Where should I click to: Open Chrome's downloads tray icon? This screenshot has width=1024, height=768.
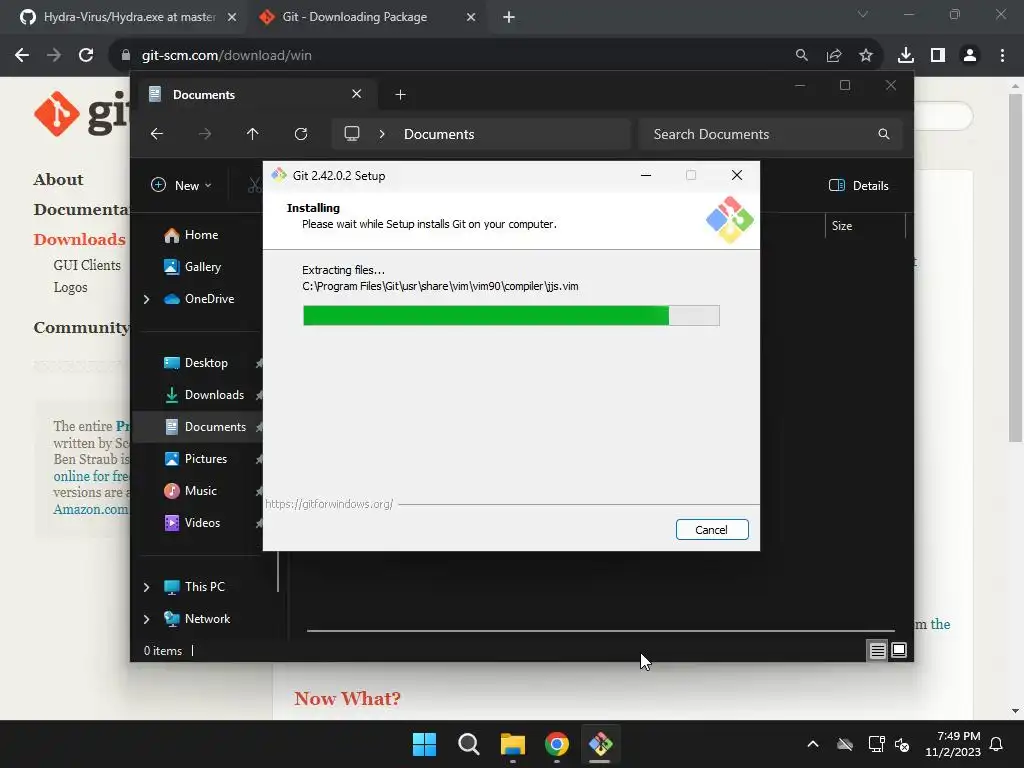(906, 56)
